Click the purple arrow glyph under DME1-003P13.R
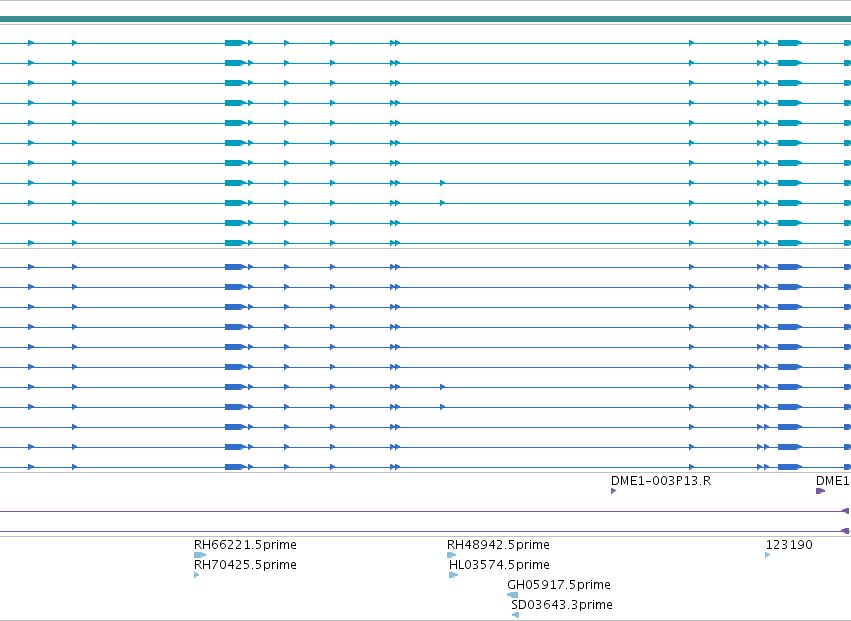The image size is (851, 621). [613, 491]
